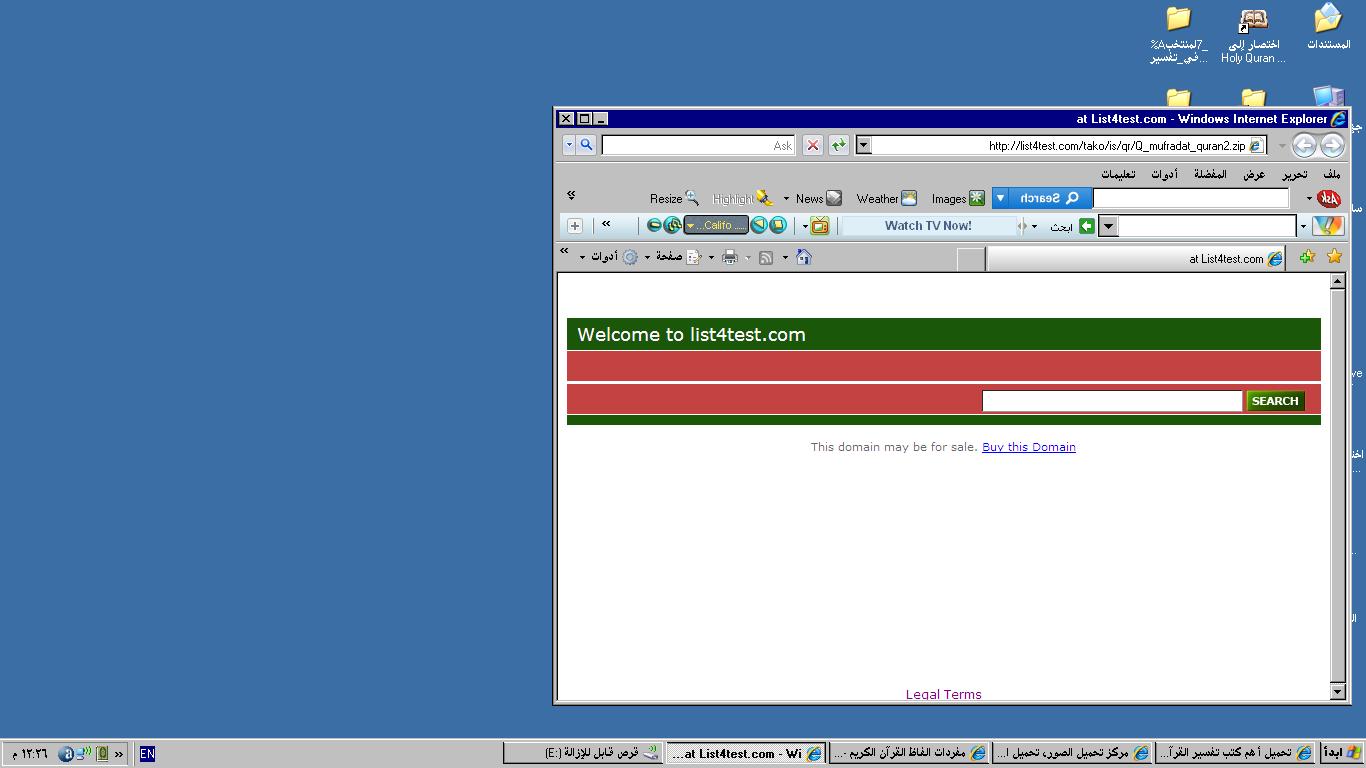Click the Favorites star icon
The height and width of the screenshot is (768, 1366).
coord(1334,257)
